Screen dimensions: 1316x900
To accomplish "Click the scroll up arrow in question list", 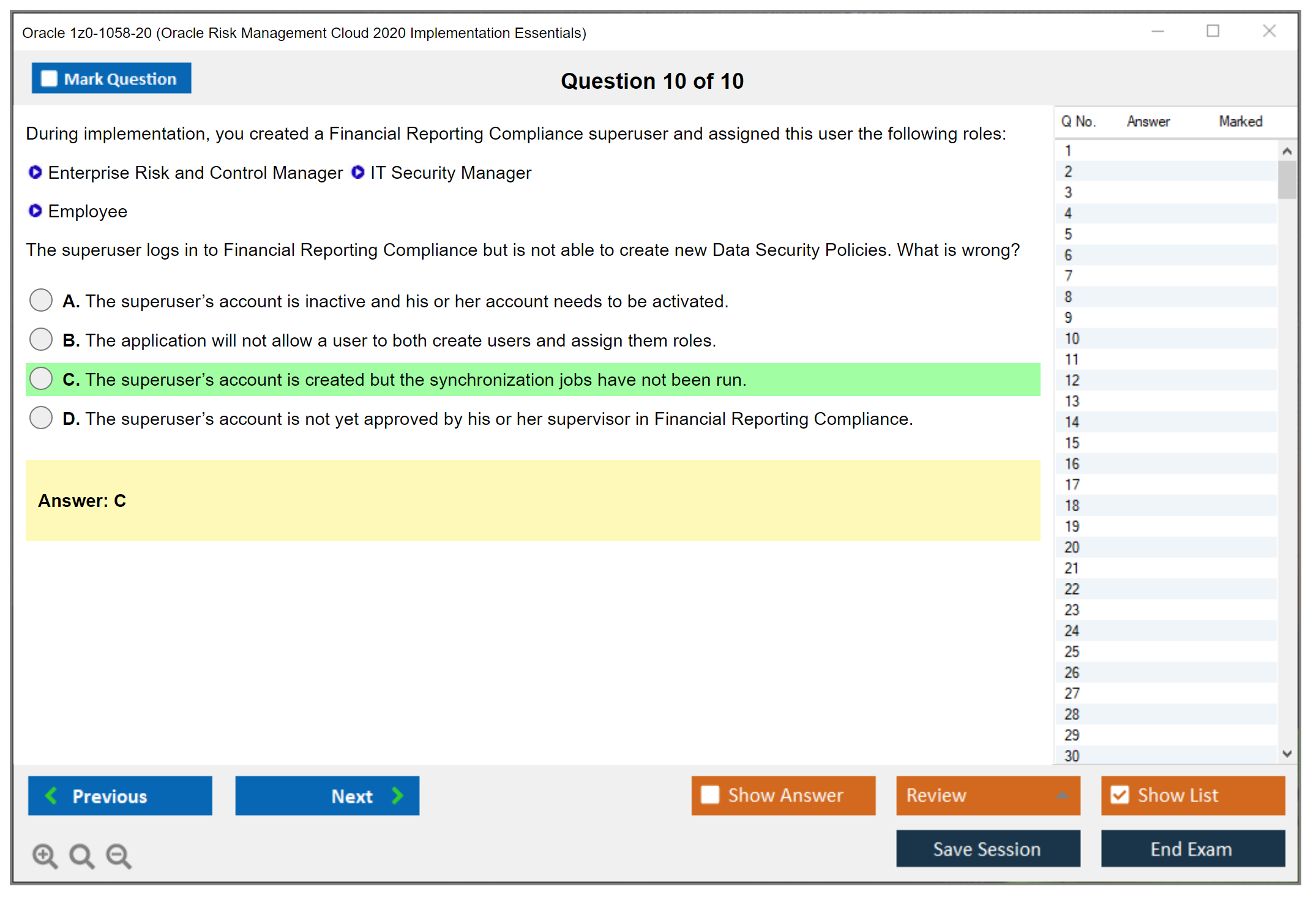I will tap(1287, 151).
